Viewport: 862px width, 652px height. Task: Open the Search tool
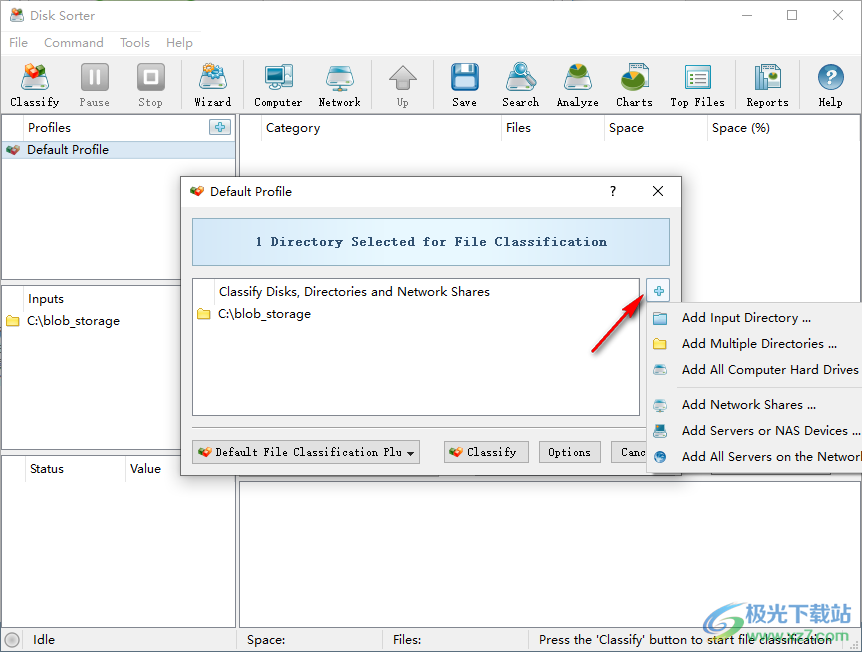pyautogui.click(x=521, y=85)
